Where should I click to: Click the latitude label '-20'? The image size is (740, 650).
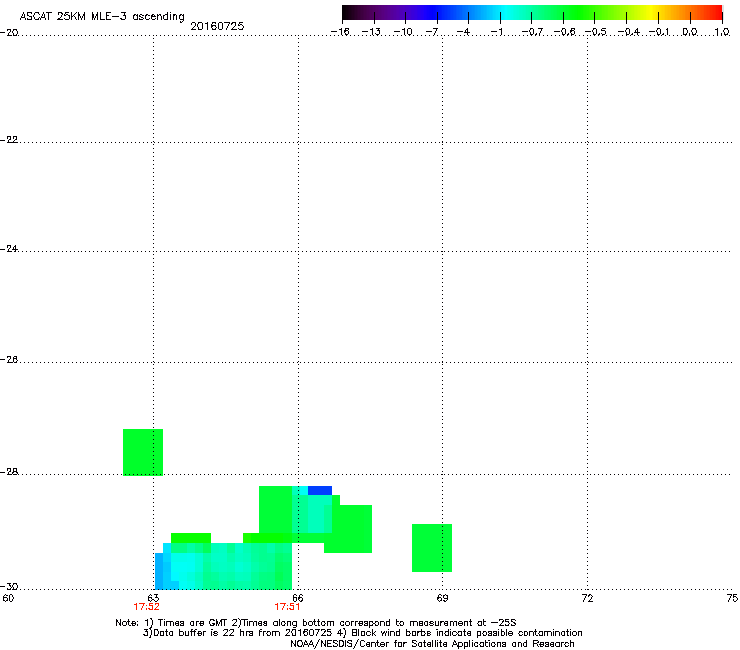click(9, 32)
